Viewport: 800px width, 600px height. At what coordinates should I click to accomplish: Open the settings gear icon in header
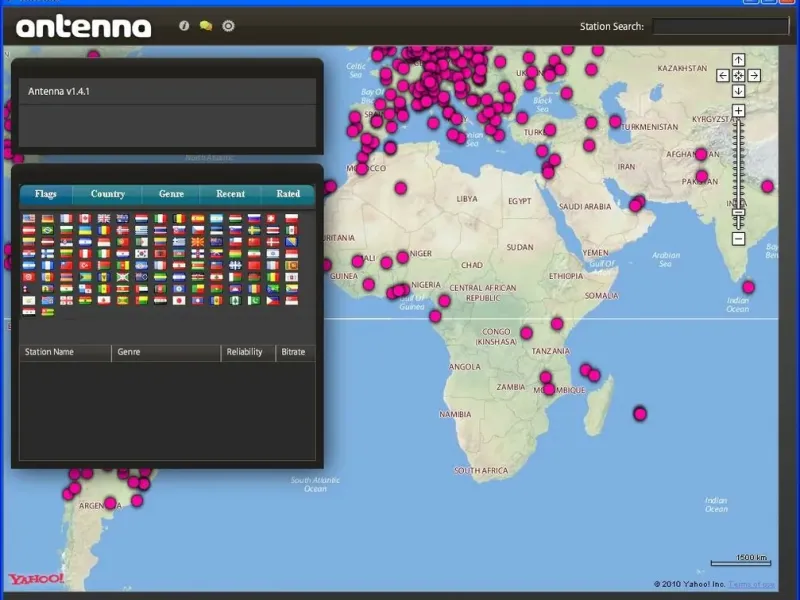(x=228, y=26)
